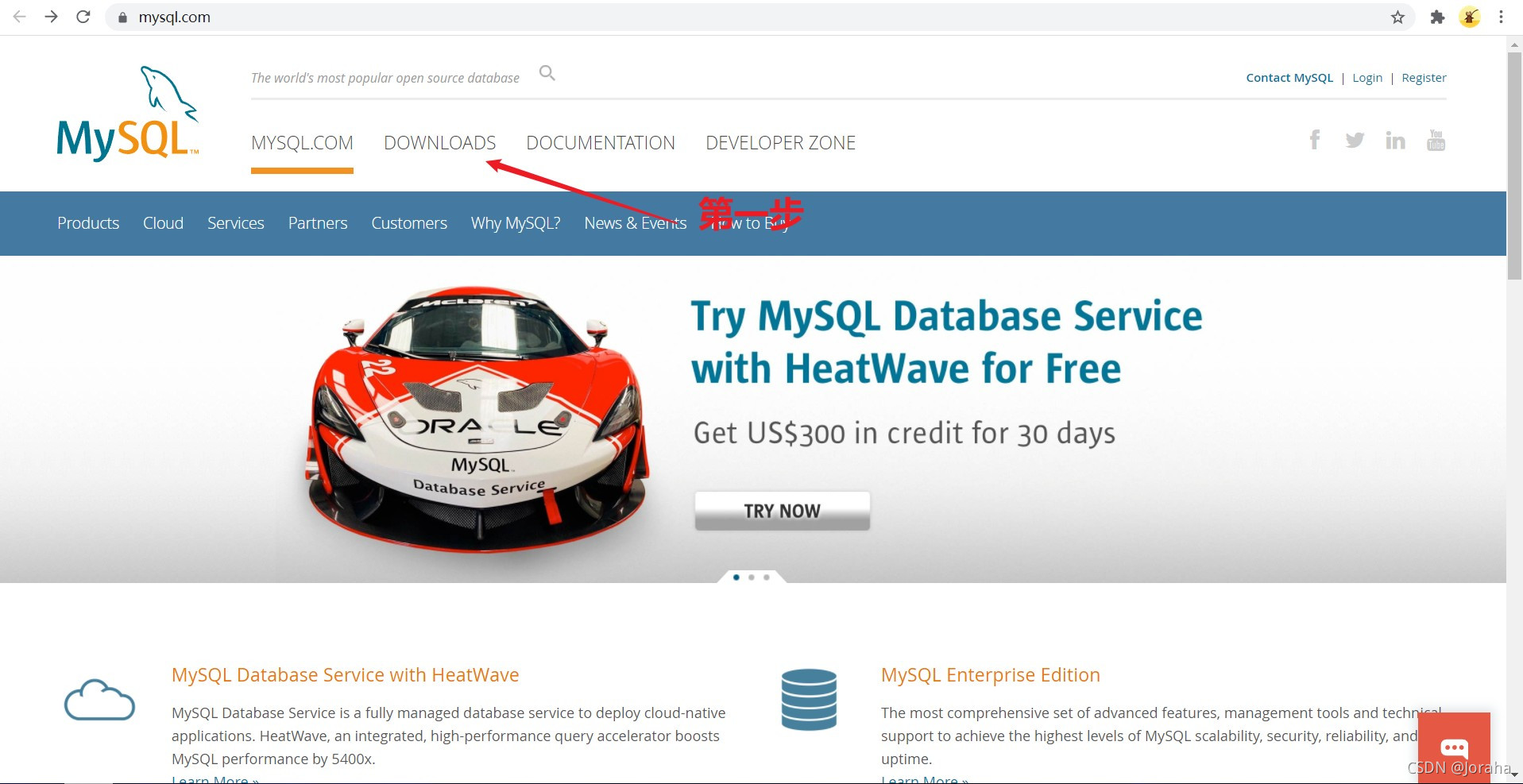Click 'The world's most popular open source database' tagline
This screenshot has width=1523, height=784.
click(x=385, y=78)
